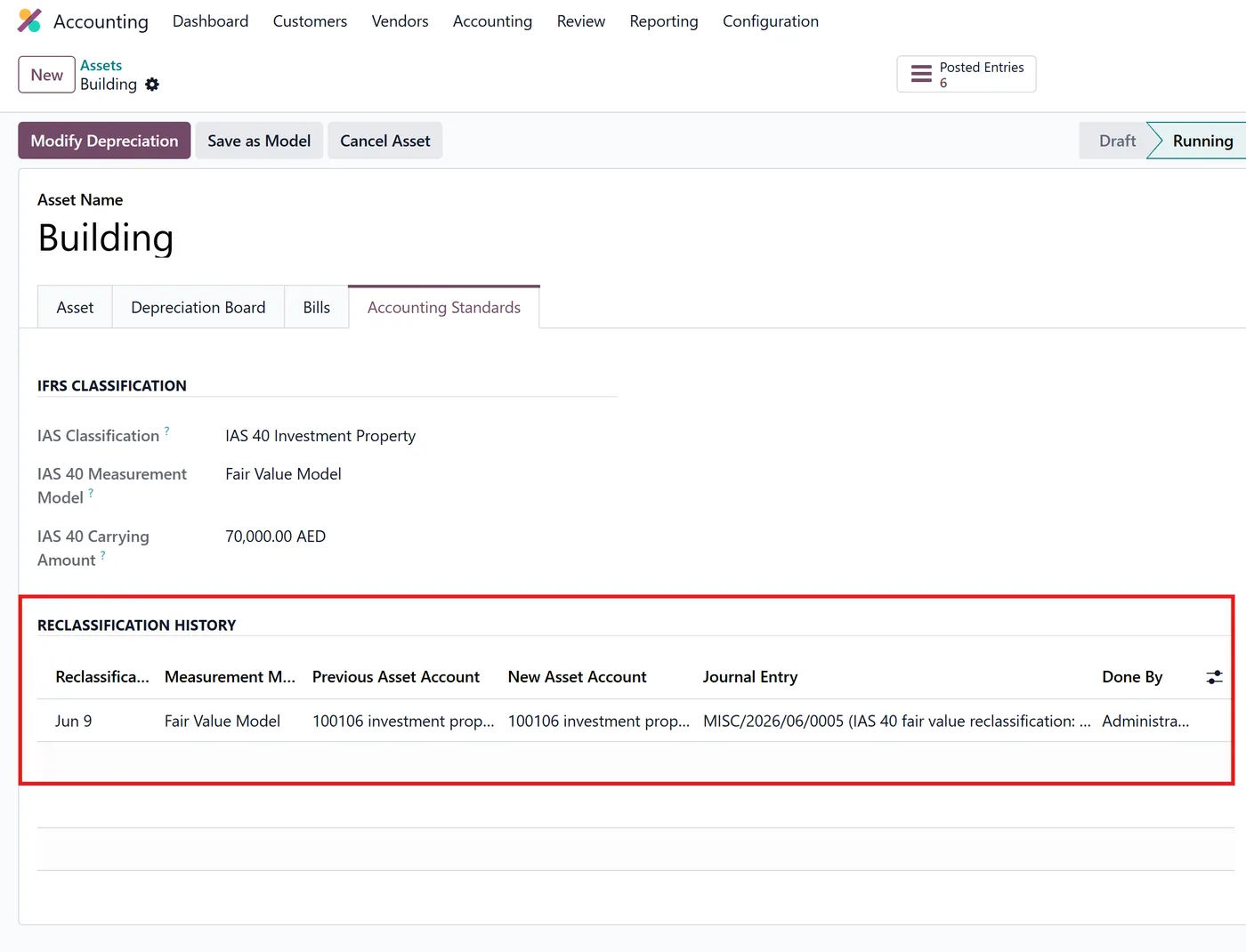The height and width of the screenshot is (952, 1246).
Task: Open the Posted Entries list icon
Action: tap(921, 75)
